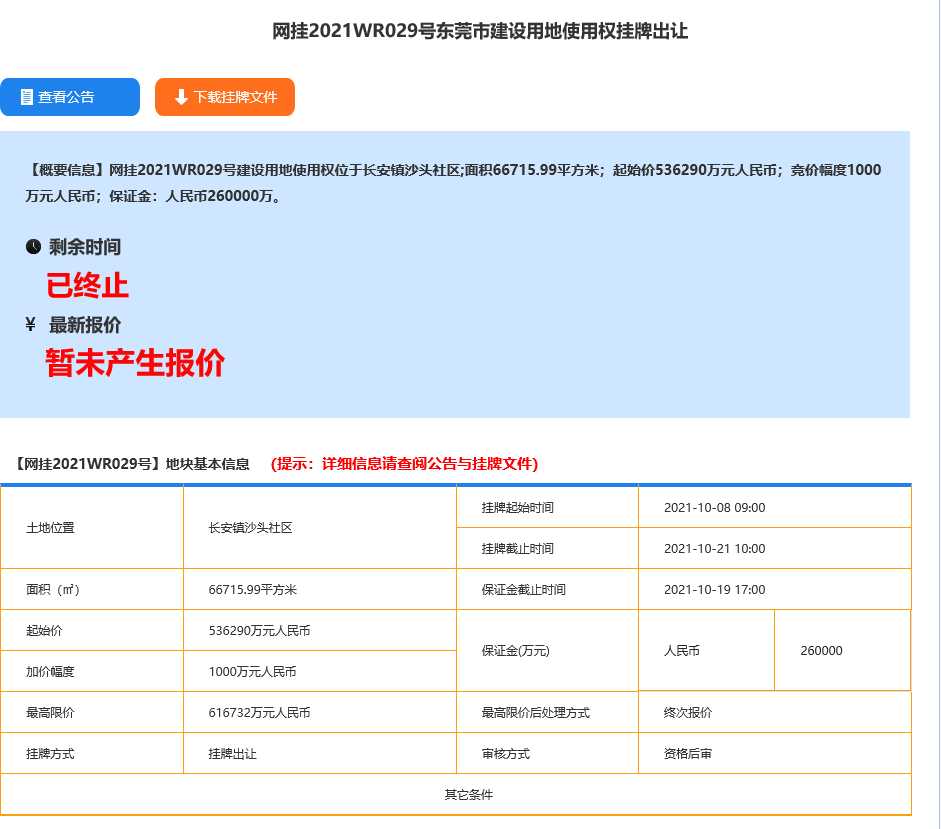Click the 剩余时间 label
Screen dimensions: 941x829
coord(85,247)
